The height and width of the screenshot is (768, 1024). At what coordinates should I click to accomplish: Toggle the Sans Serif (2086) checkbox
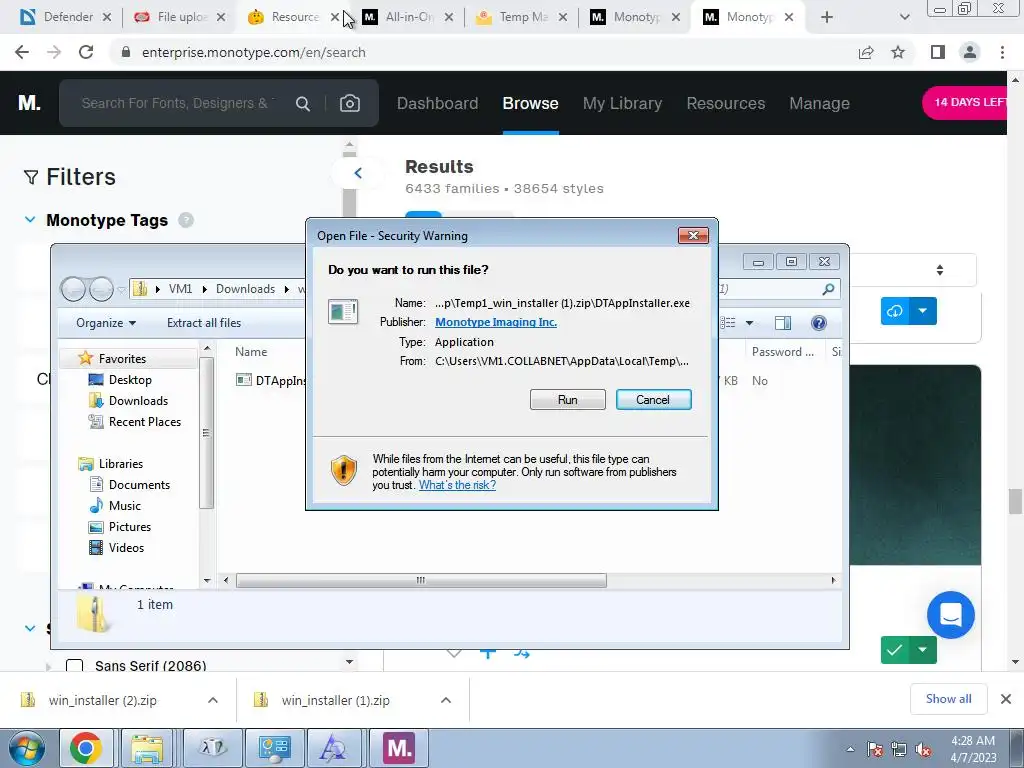pos(74,665)
